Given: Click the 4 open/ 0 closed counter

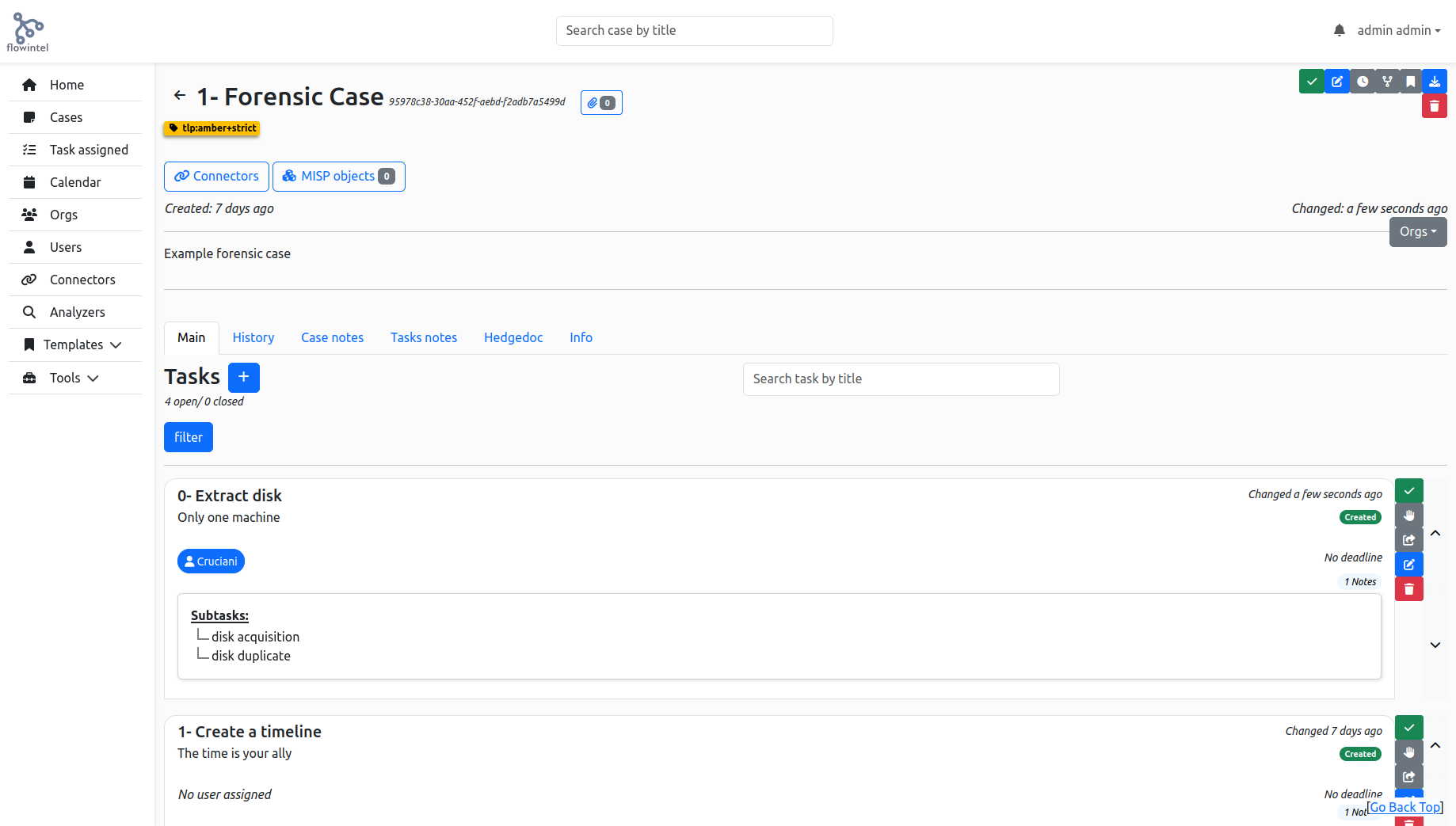Looking at the screenshot, I should coord(204,402).
